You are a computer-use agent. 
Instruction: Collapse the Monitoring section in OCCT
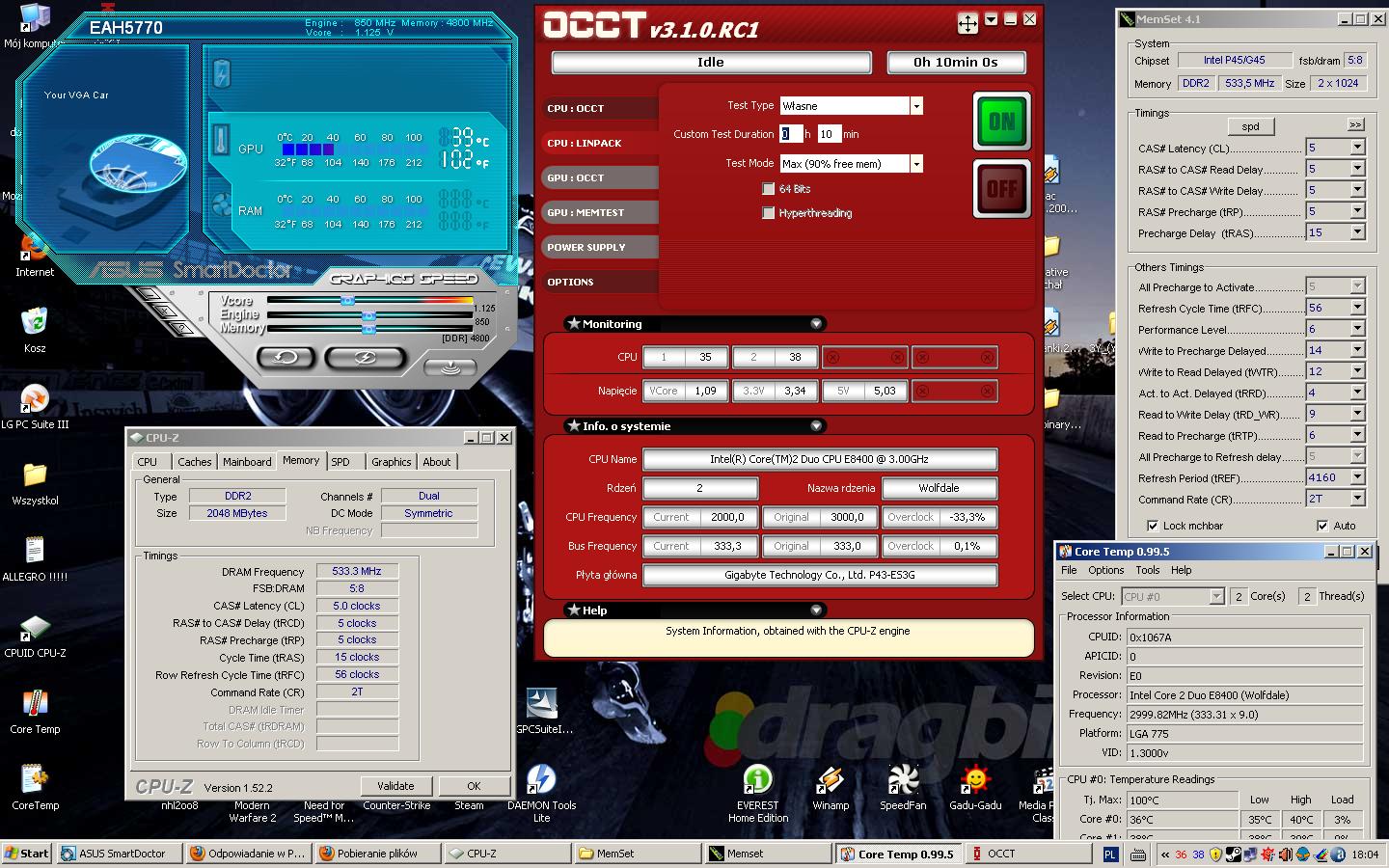tap(816, 324)
